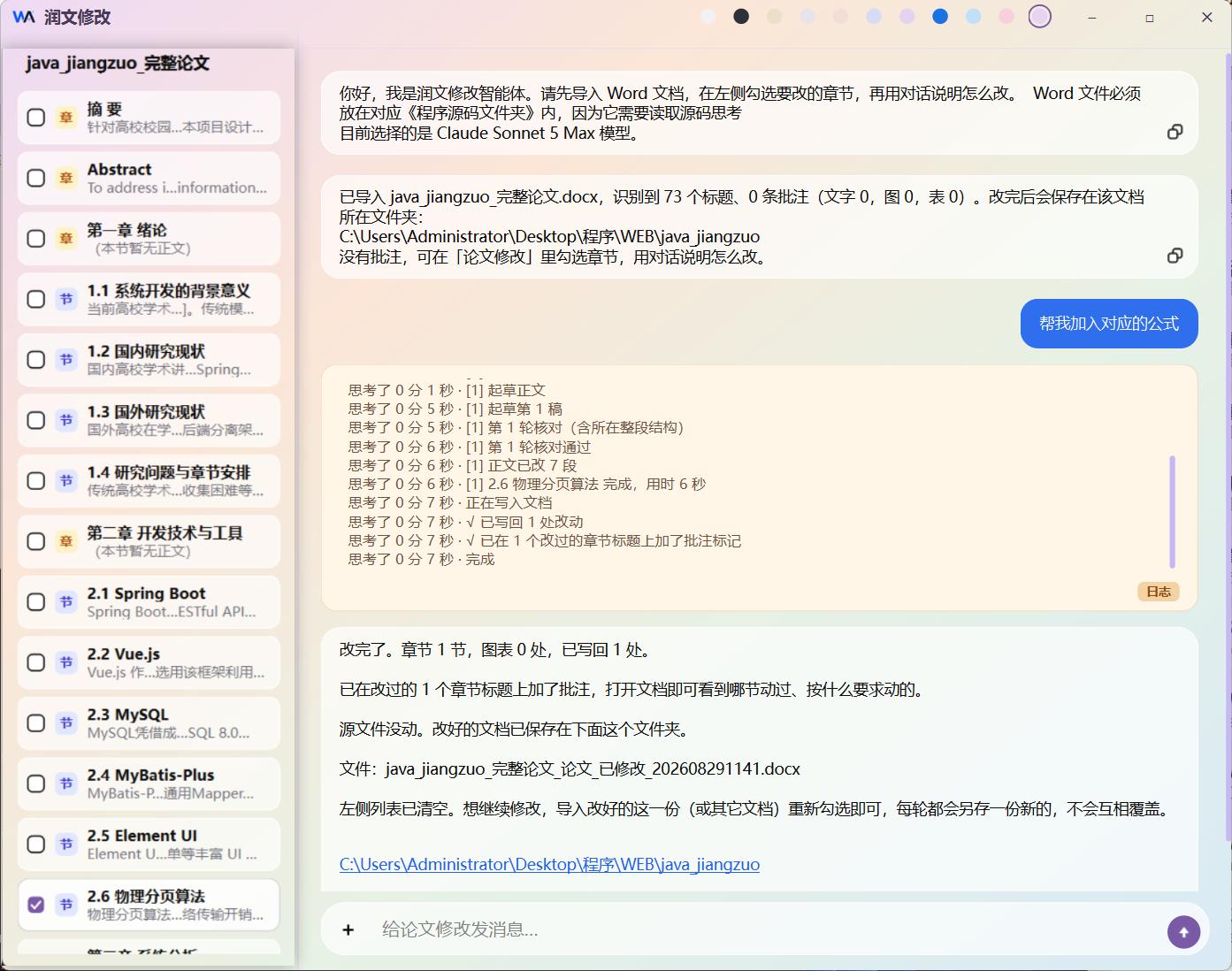The height and width of the screenshot is (971, 1232).
Task: Click the log panel purple scrollbar
Action: [x=1173, y=511]
